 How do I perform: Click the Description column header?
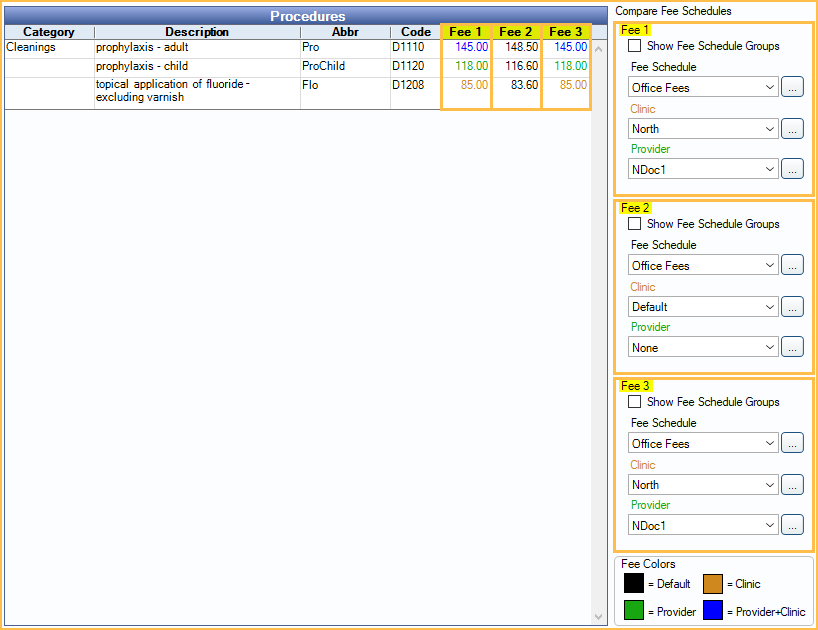click(x=197, y=32)
